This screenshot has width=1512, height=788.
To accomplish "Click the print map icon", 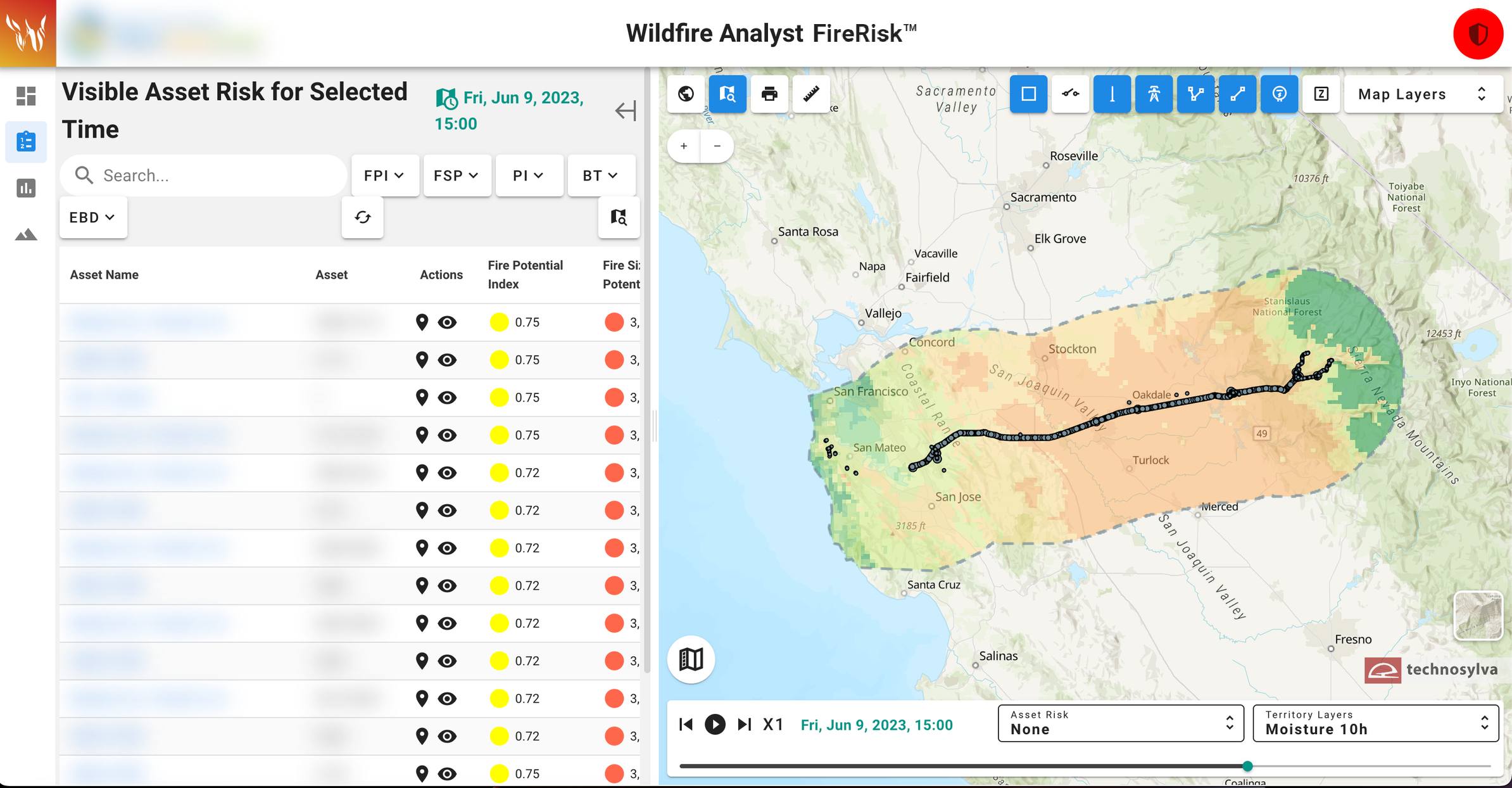I will click(769, 94).
